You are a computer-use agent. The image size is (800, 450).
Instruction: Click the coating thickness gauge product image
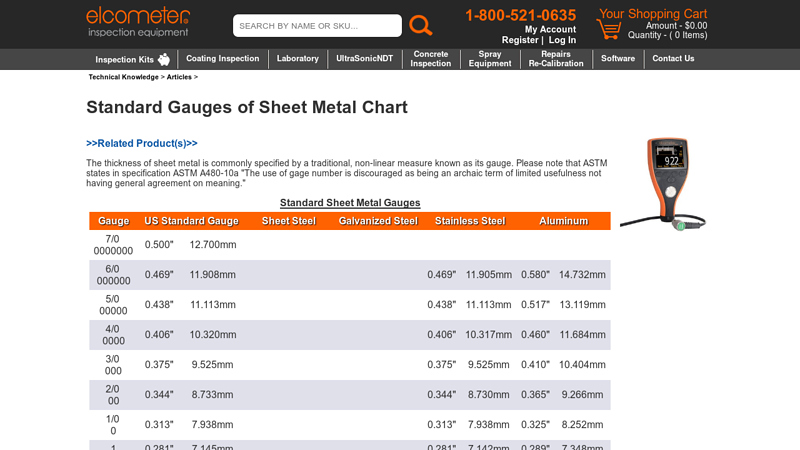click(663, 184)
